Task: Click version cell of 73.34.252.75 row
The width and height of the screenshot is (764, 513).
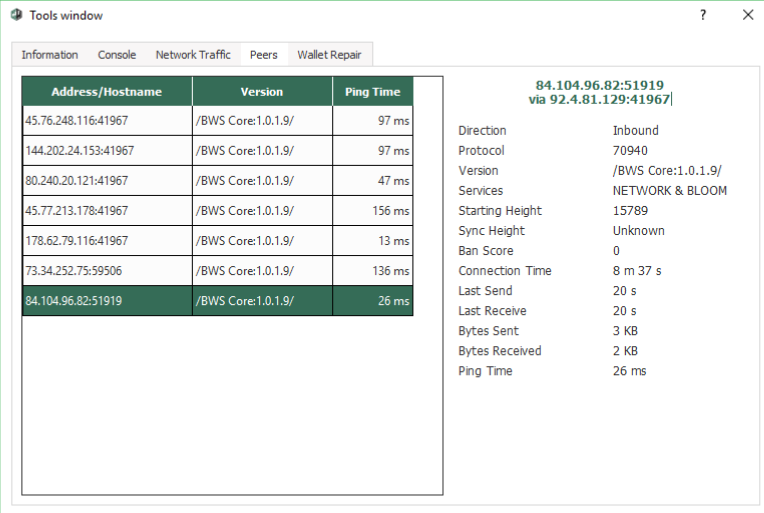Action: pos(262,271)
